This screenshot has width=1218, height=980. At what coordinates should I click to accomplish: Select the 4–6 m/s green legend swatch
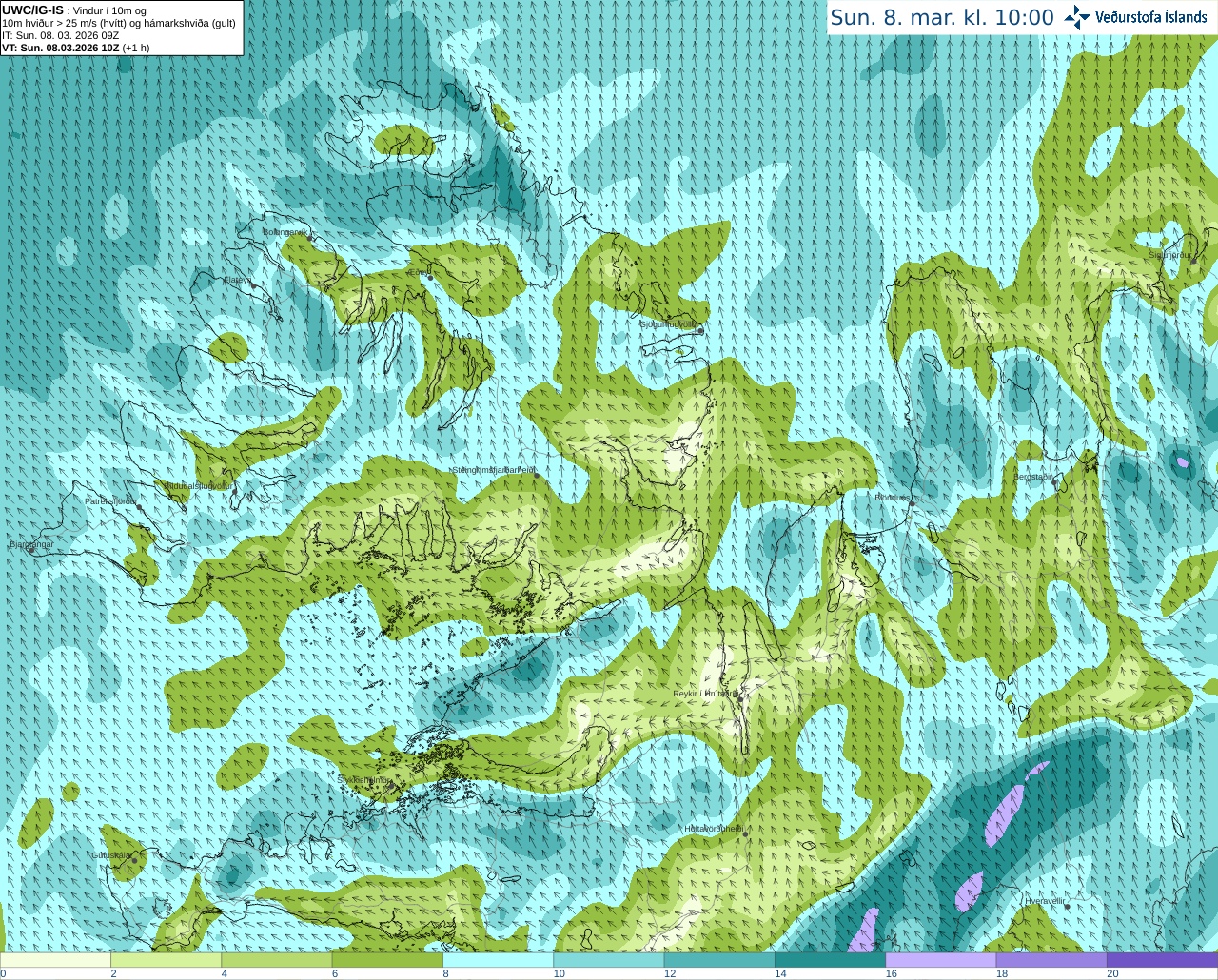[x=276, y=960]
